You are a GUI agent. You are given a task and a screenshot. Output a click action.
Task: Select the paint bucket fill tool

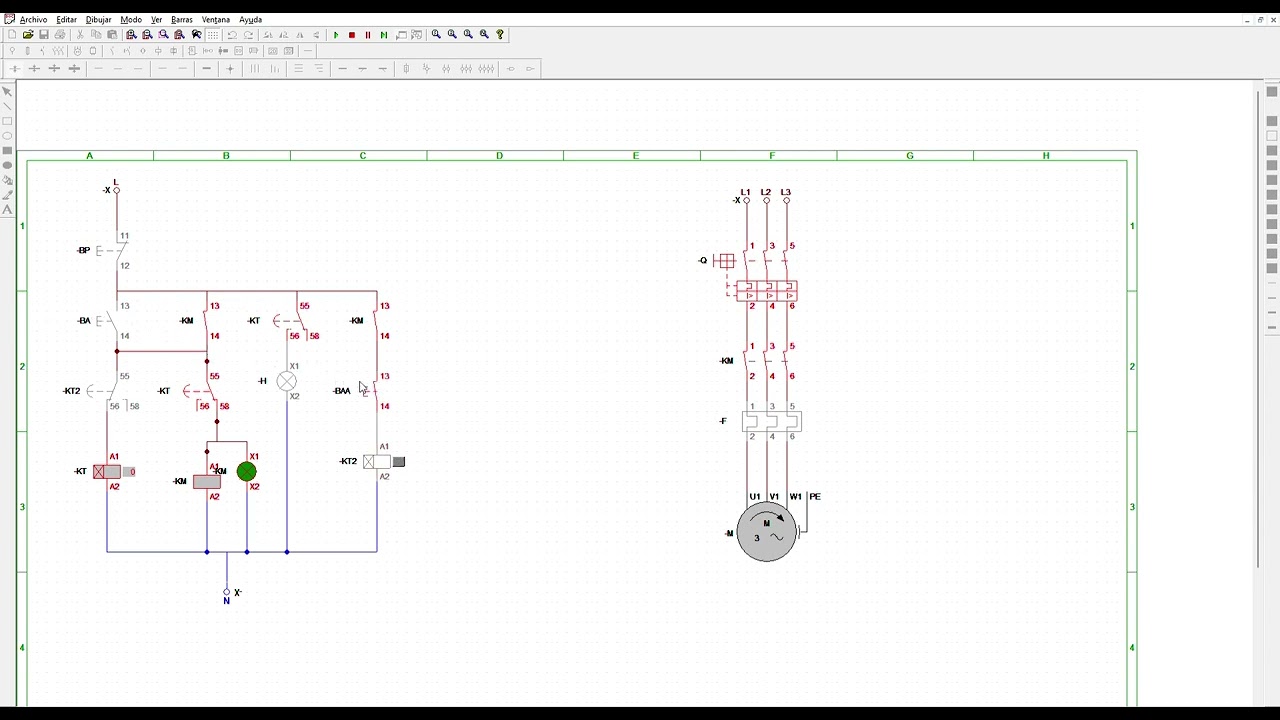(x=8, y=181)
